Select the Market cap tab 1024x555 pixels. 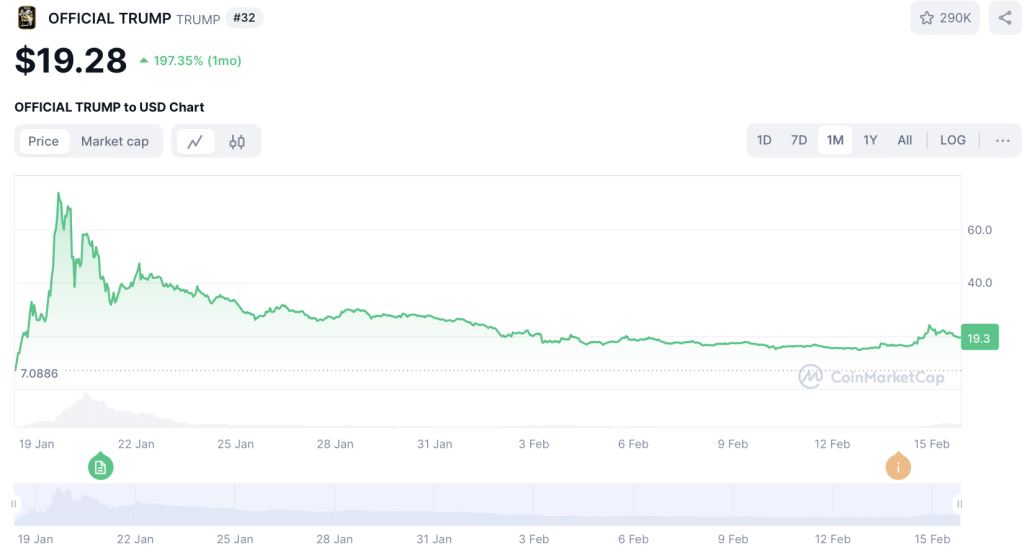[115, 141]
